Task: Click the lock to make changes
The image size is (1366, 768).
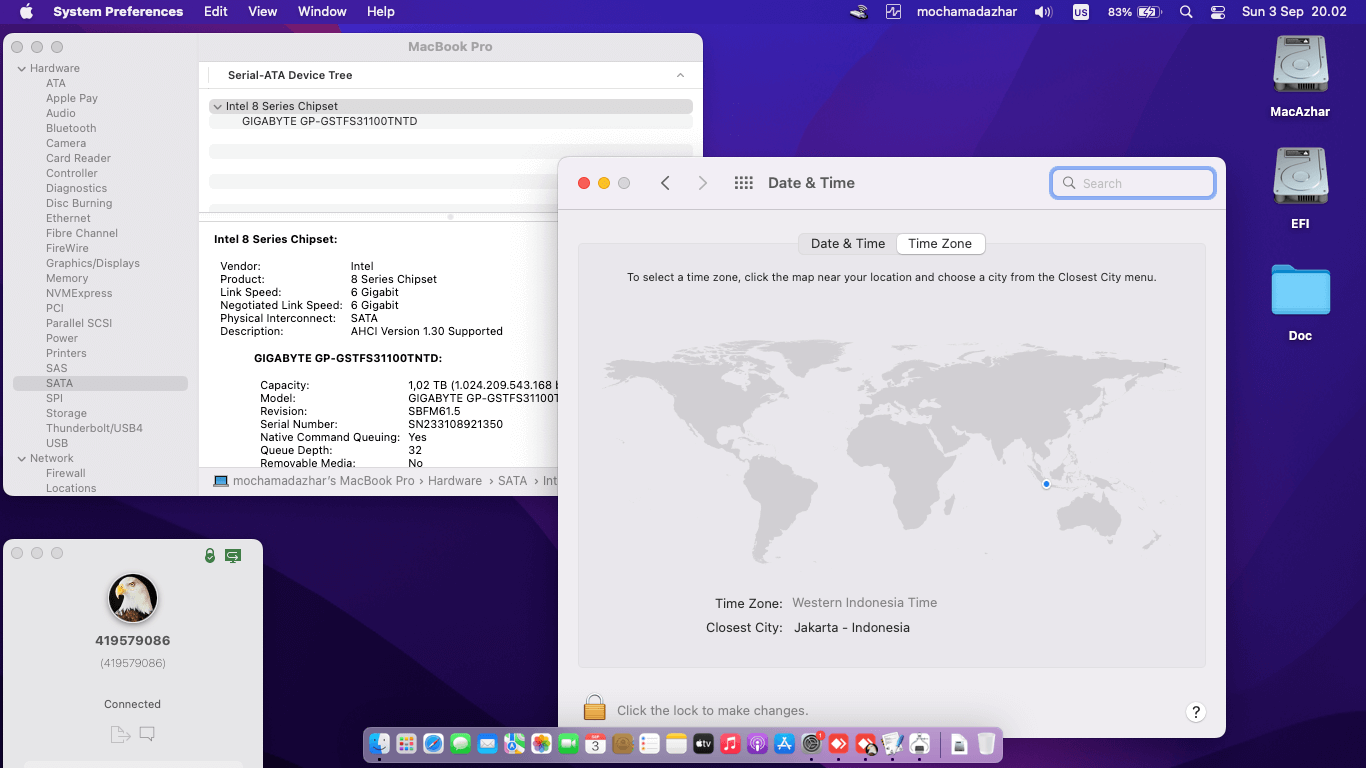Action: [x=595, y=708]
